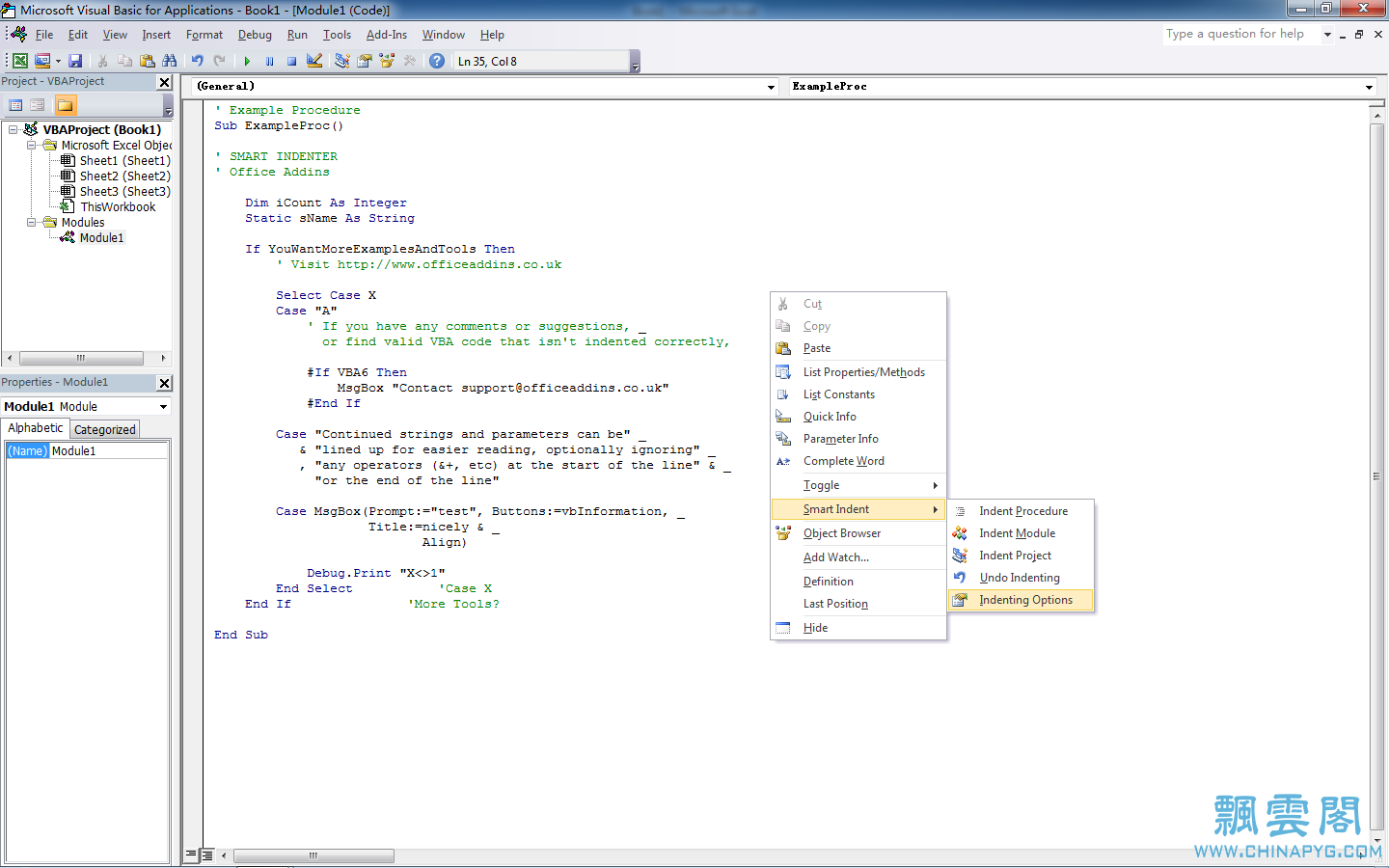Screen dimensions: 1389x868
Task: Open the Debug menu
Action: [x=255, y=35]
